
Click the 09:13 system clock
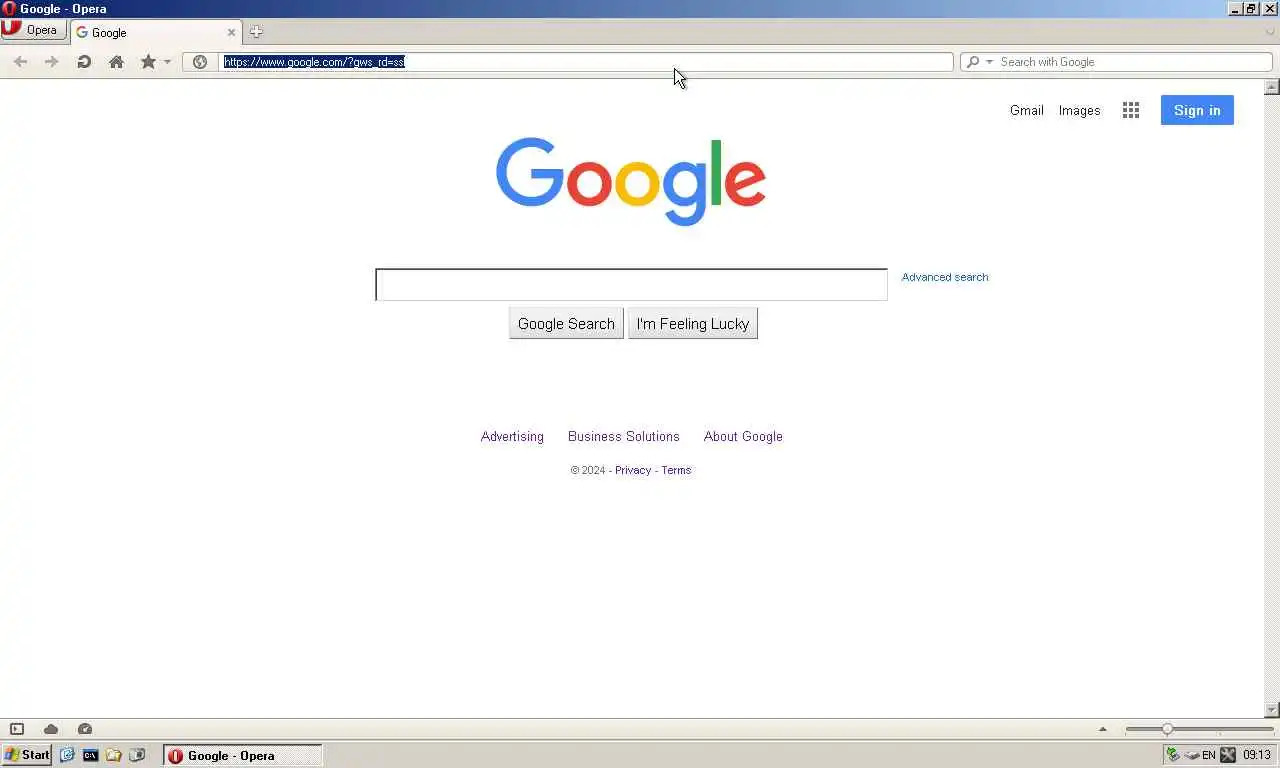click(1257, 755)
